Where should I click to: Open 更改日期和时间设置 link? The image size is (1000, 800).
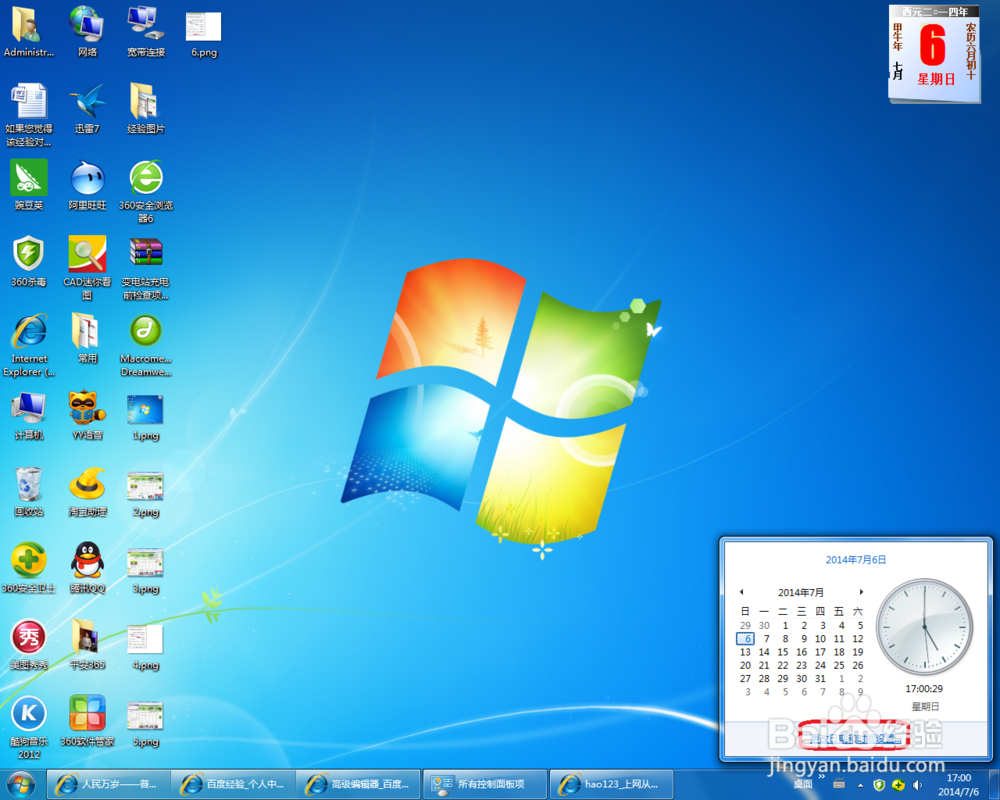tap(856, 739)
